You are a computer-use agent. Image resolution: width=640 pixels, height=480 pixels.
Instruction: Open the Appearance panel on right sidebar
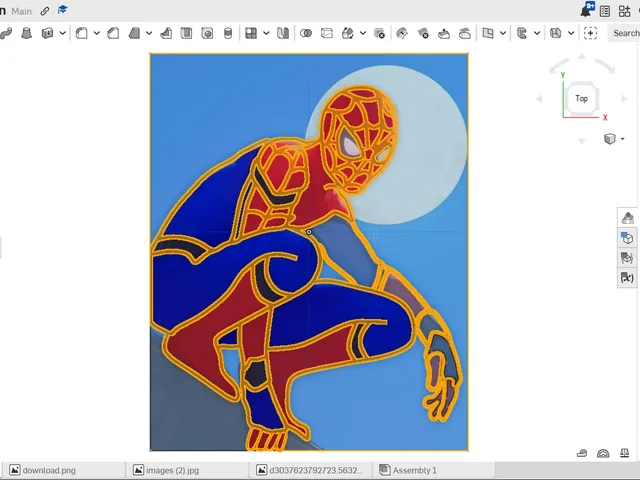pyautogui.click(x=627, y=218)
